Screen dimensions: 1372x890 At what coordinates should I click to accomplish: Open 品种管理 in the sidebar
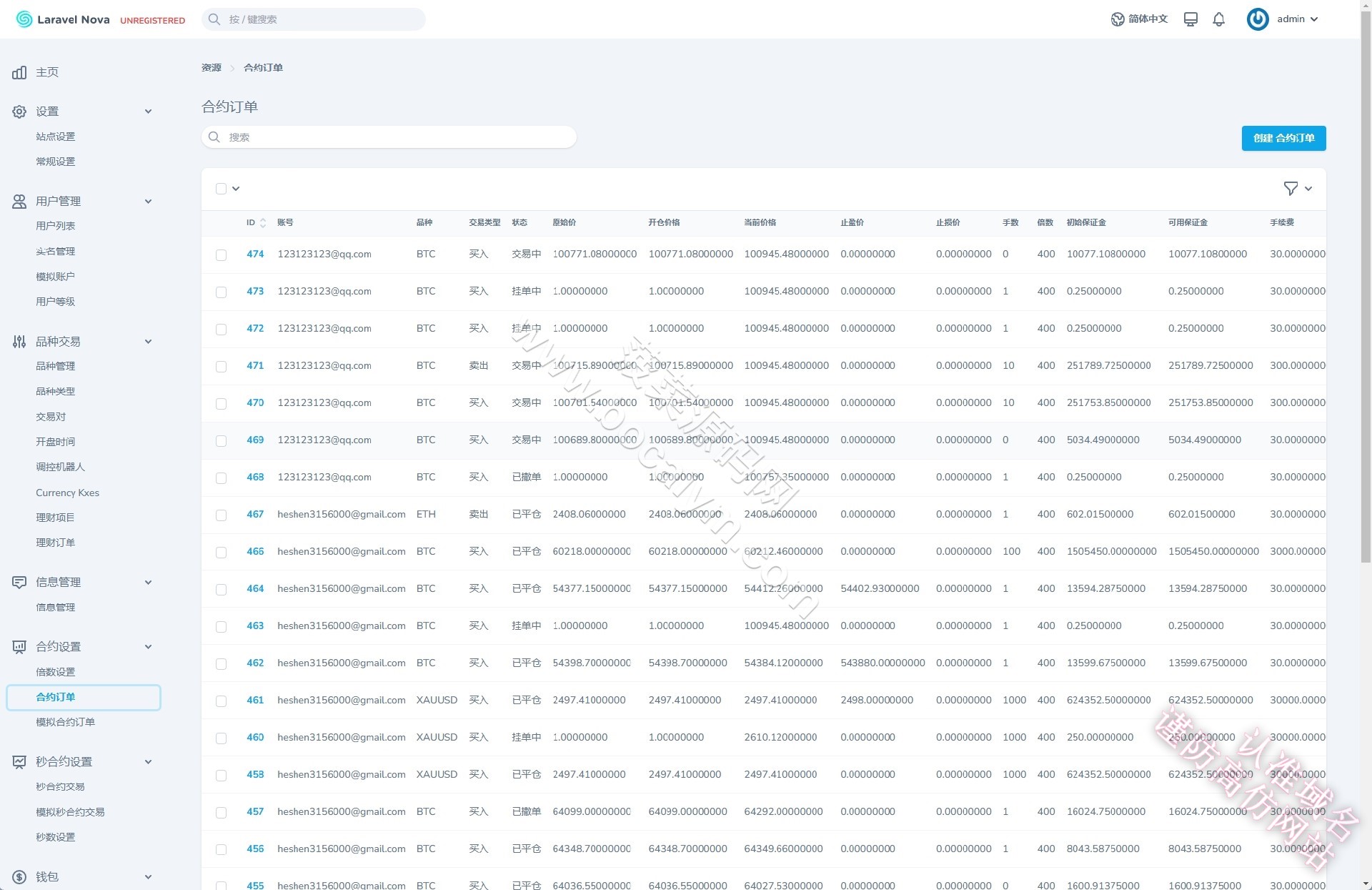click(56, 366)
